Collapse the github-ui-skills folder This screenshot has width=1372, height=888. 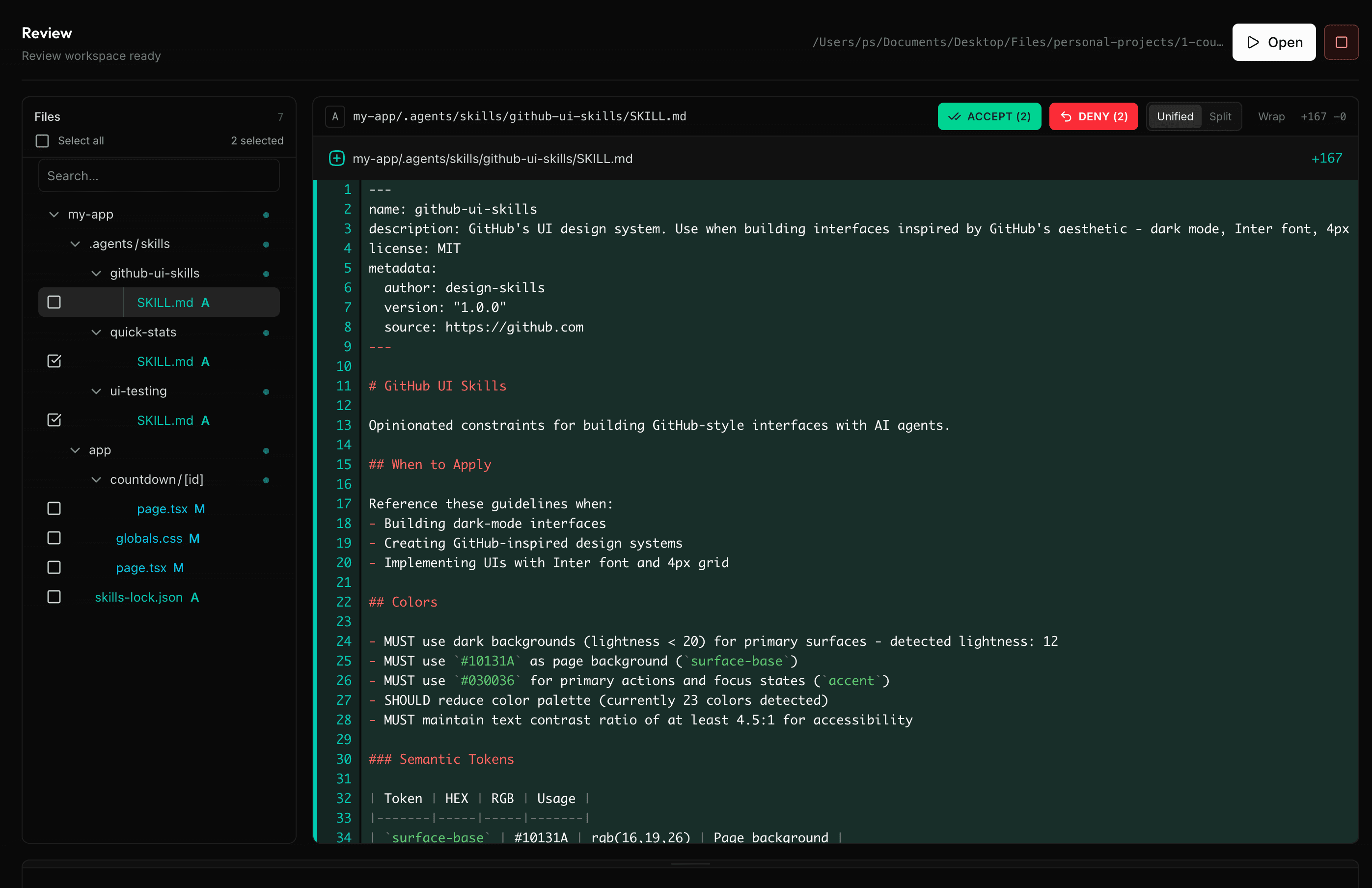[x=96, y=273]
